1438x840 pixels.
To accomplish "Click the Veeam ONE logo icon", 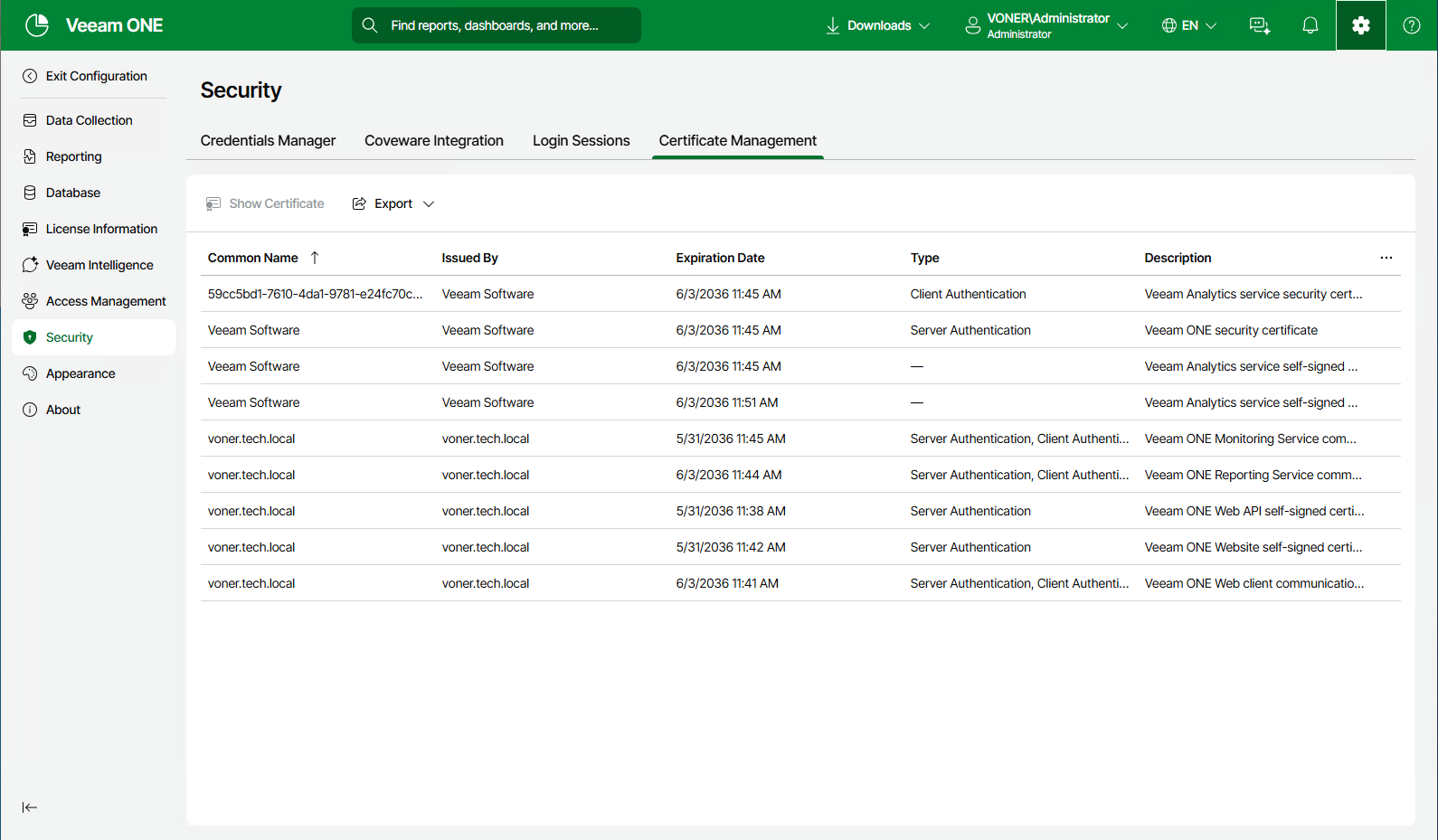I will coord(37,25).
